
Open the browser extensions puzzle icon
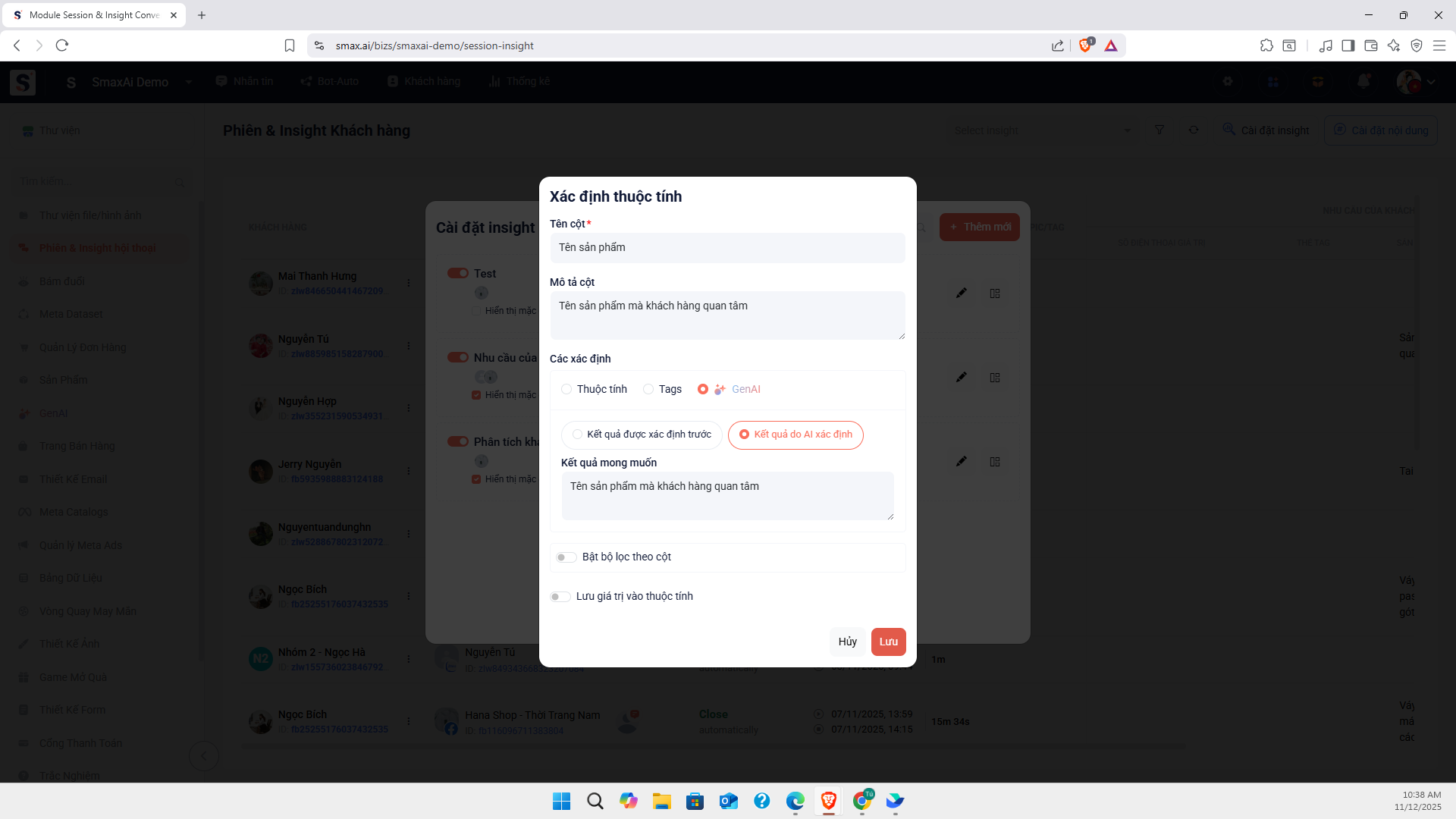[x=1266, y=45]
